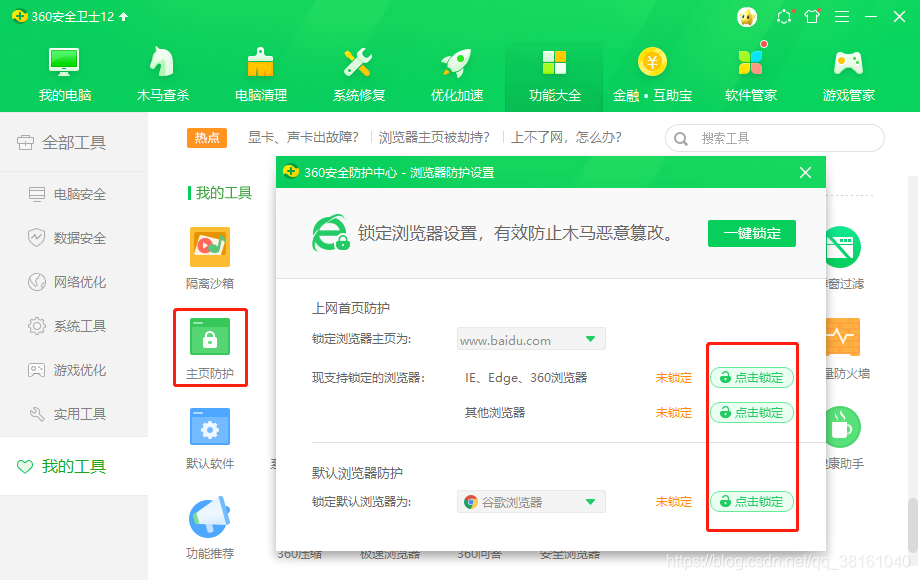The image size is (920, 580).
Task: Open 金融·互助宝 coin icon
Action: tap(652, 74)
